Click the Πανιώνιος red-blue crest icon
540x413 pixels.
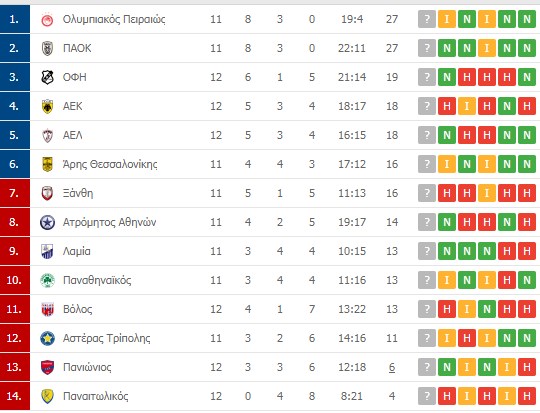click(48, 367)
